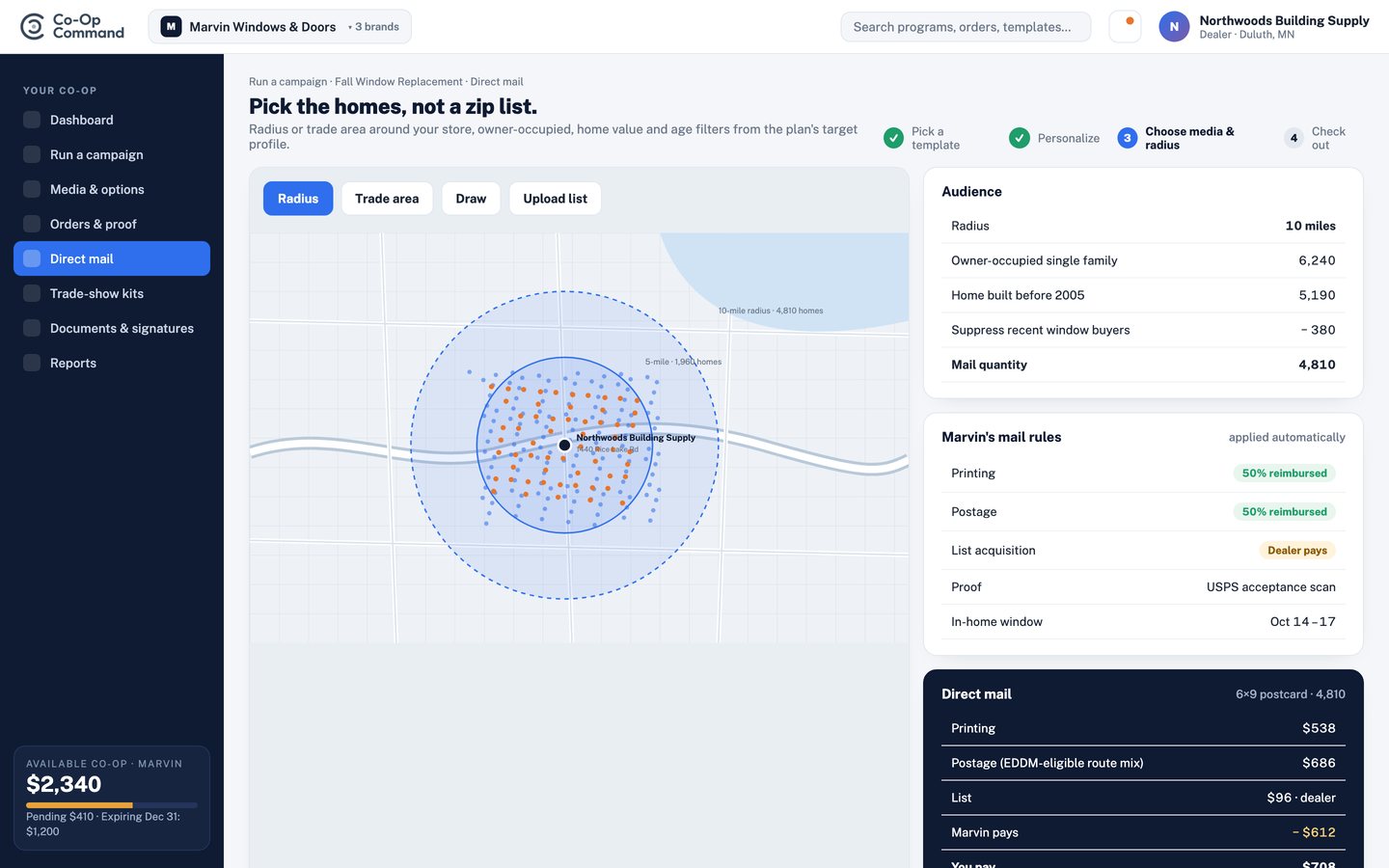Navigate to Orders & proof
This screenshot has height=868, width=1389.
click(112, 224)
